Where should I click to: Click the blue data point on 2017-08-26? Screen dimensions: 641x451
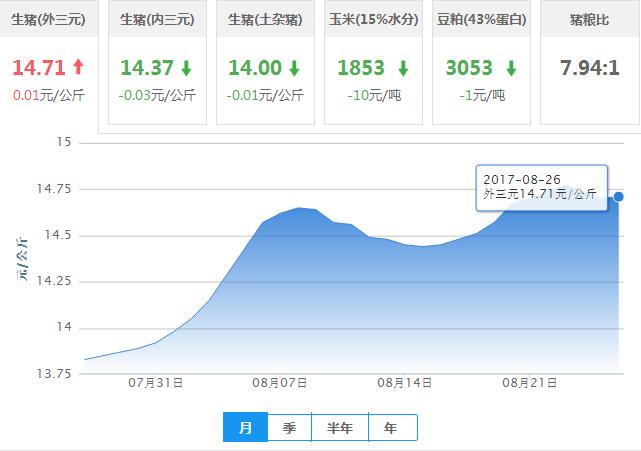click(x=619, y=197)
